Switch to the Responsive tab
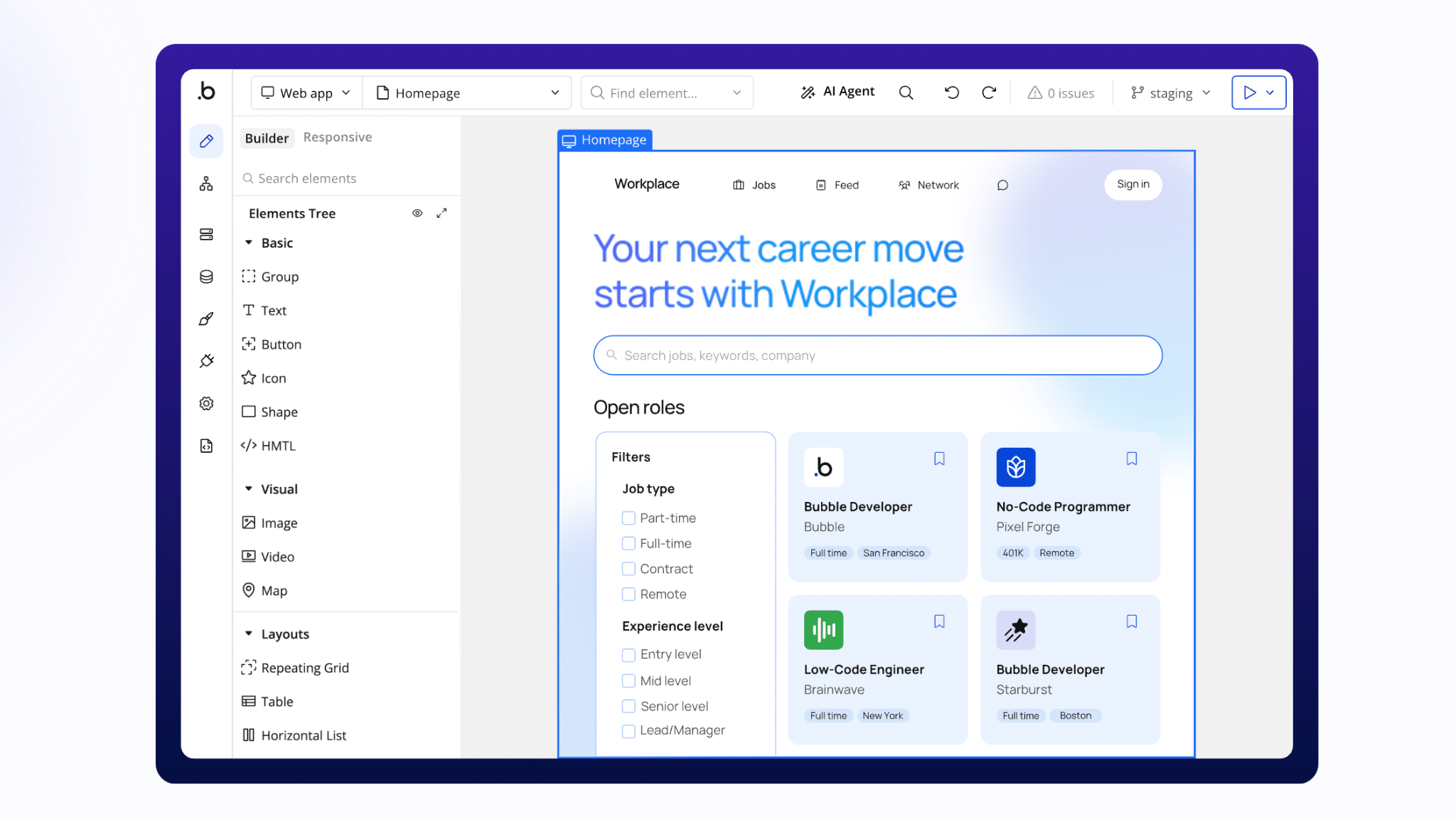 click(x=338, y=136)
